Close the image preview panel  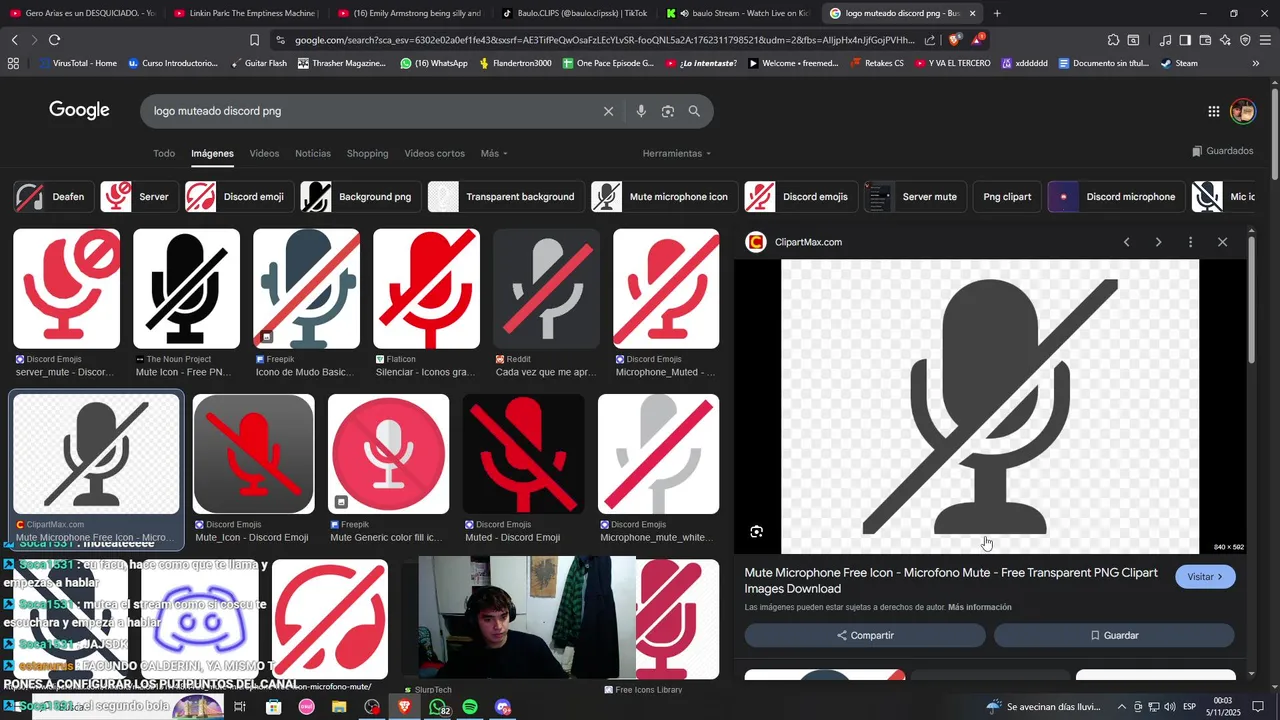(1222, 242)
